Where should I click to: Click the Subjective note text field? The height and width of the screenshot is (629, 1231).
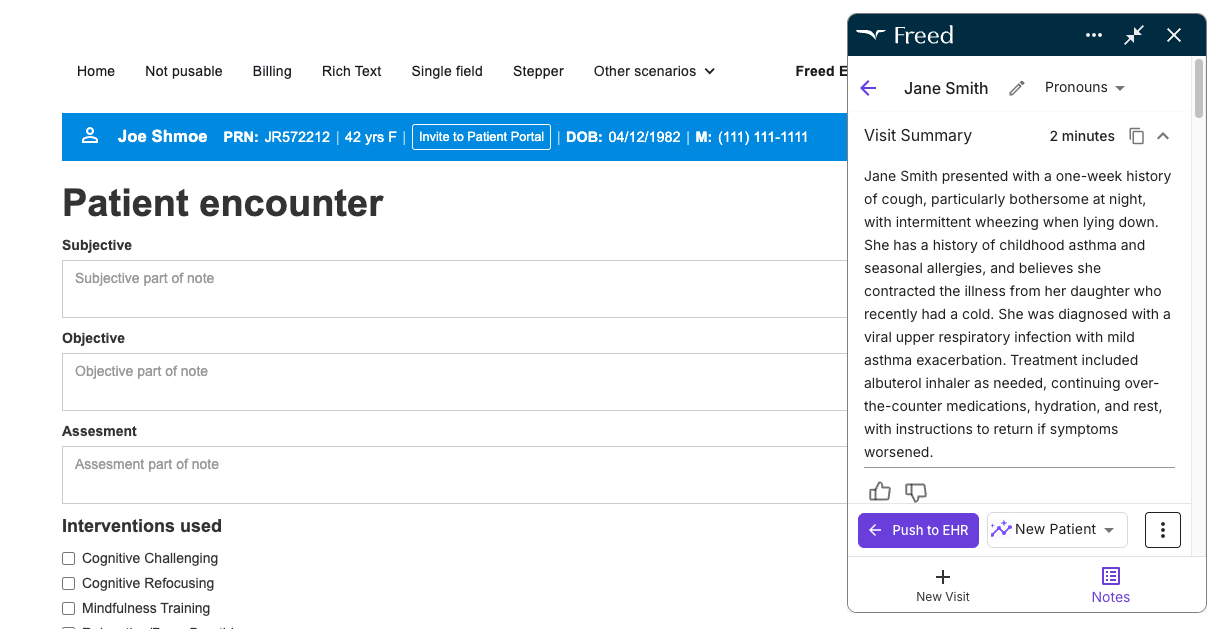(400, 287)
